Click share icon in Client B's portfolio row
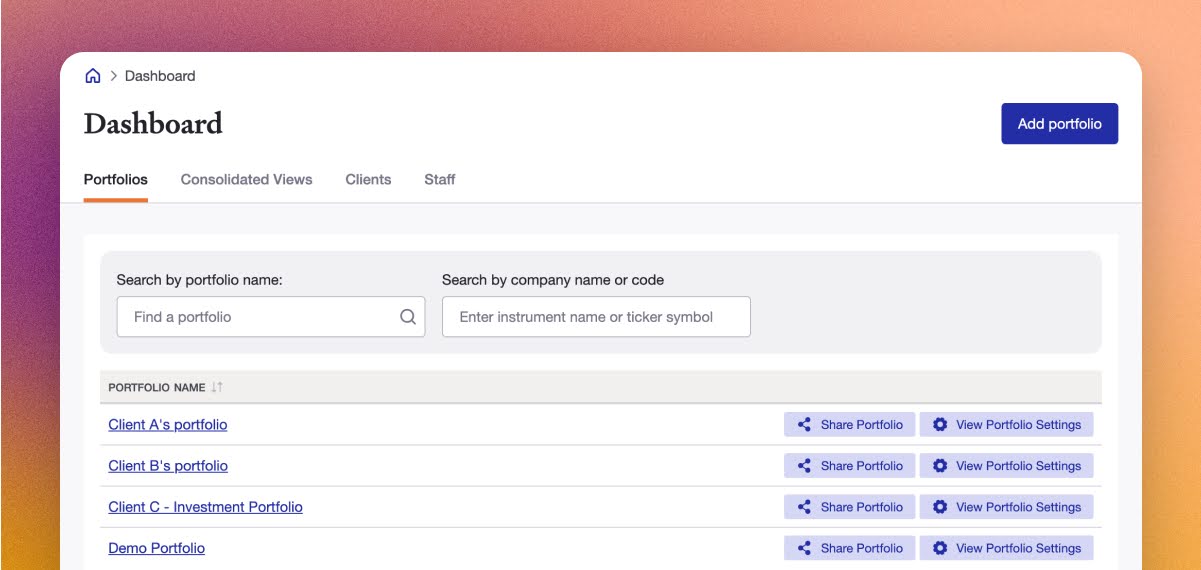The image size is (1201, 570). pos(804,466)
